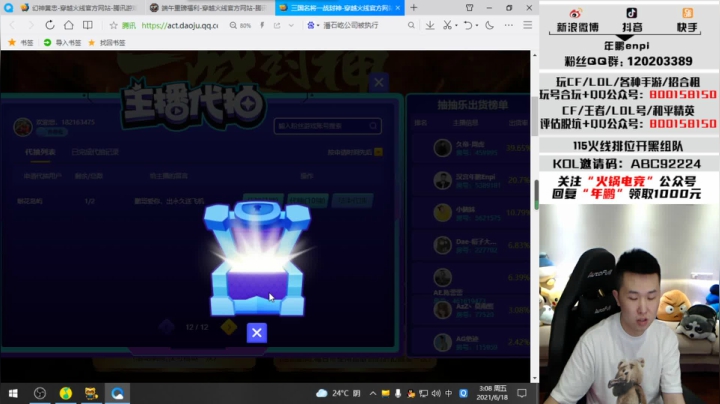Open Windows Start menu
Screen dimensions: 720x404
tap(13, 393)
